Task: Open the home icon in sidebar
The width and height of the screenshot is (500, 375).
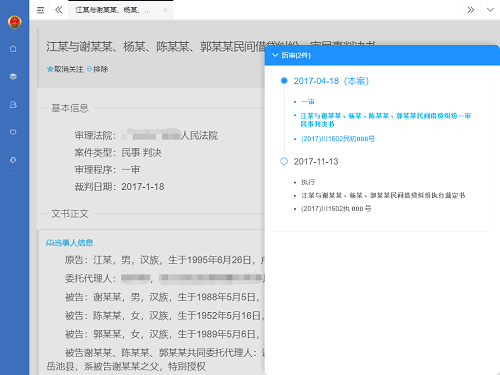Action: tap(13, 49)
